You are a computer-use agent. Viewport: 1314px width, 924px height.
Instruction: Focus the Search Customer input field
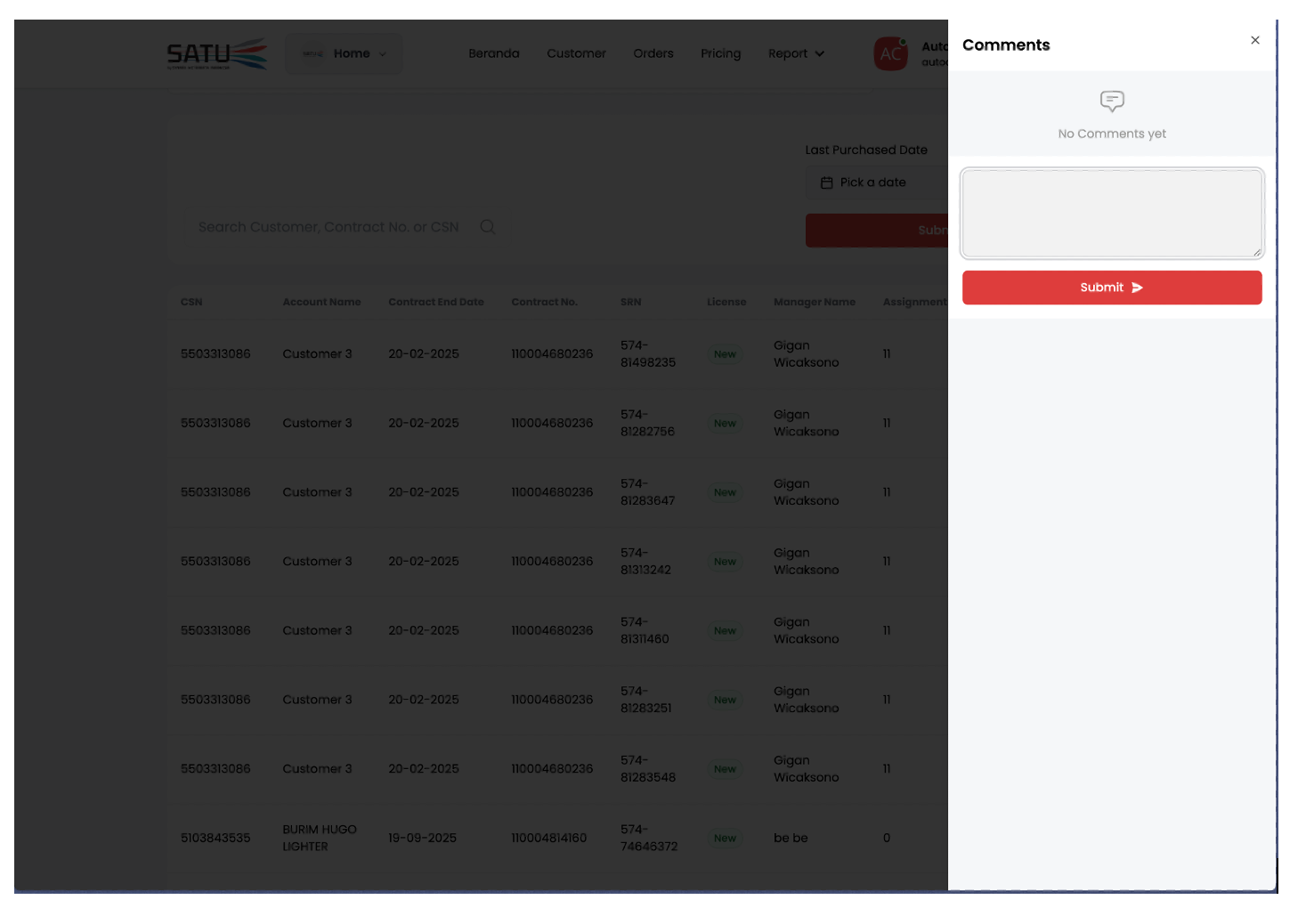[328, 227]
